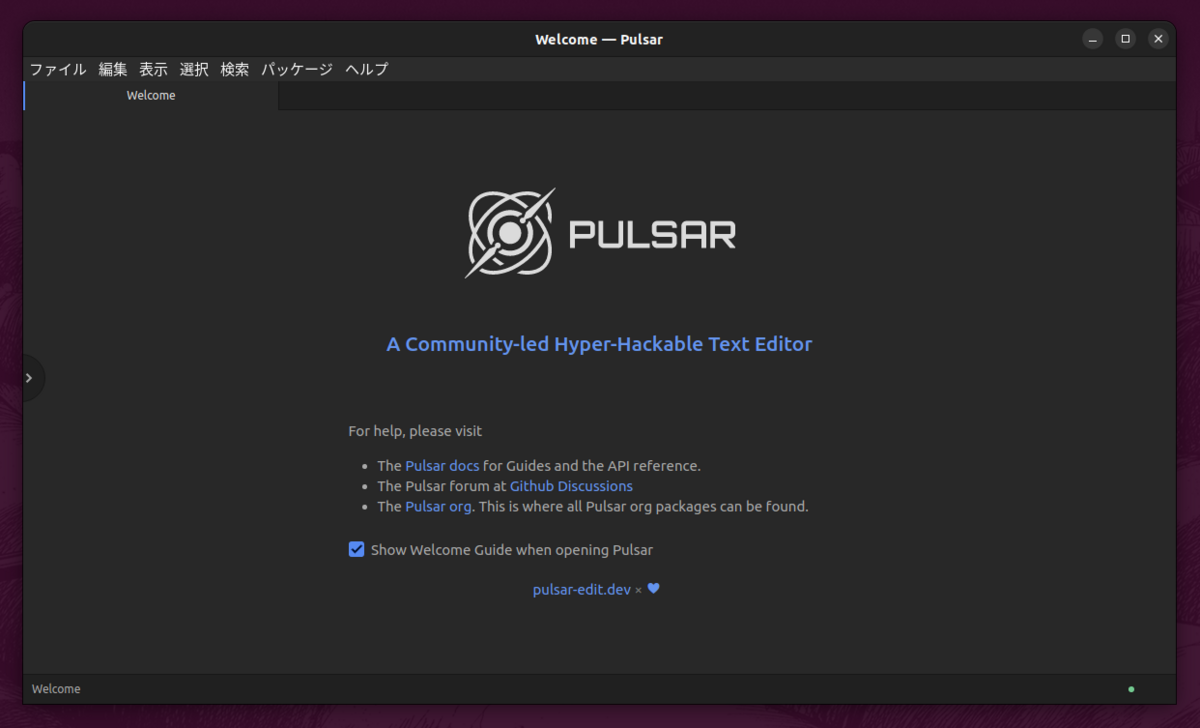Image resolution: width=1200 pixels, height=728 pixels.
Task: Open the 選択 menu
Action: coord(193,69)
